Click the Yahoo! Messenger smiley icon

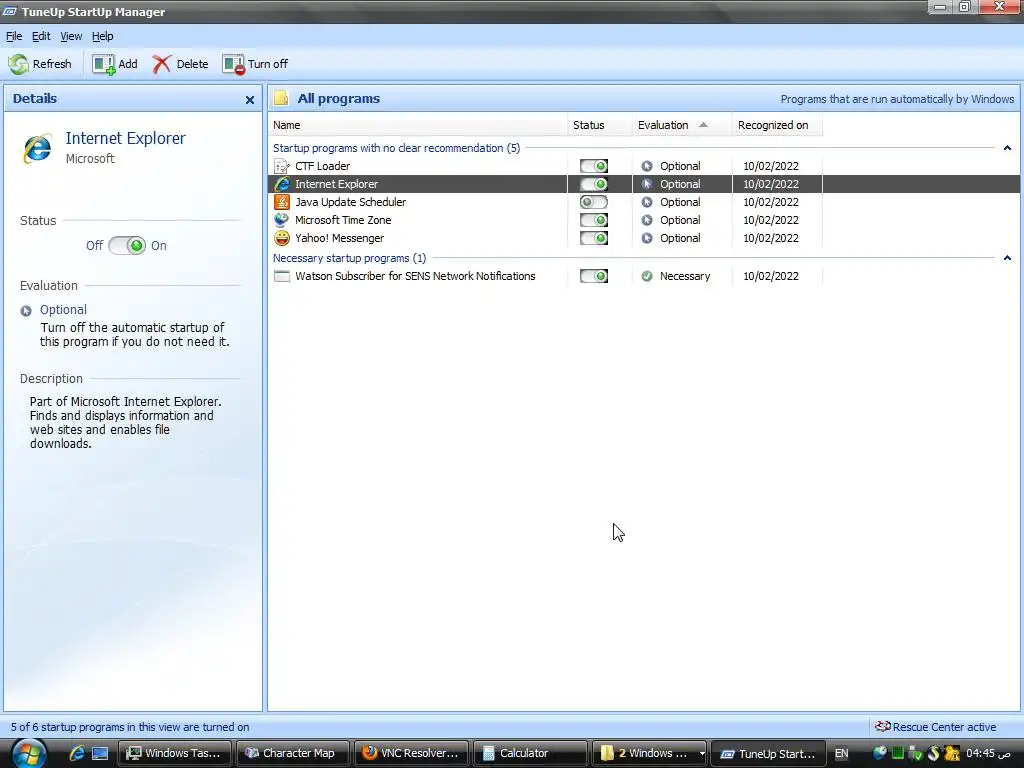click(x=281, y=238)
